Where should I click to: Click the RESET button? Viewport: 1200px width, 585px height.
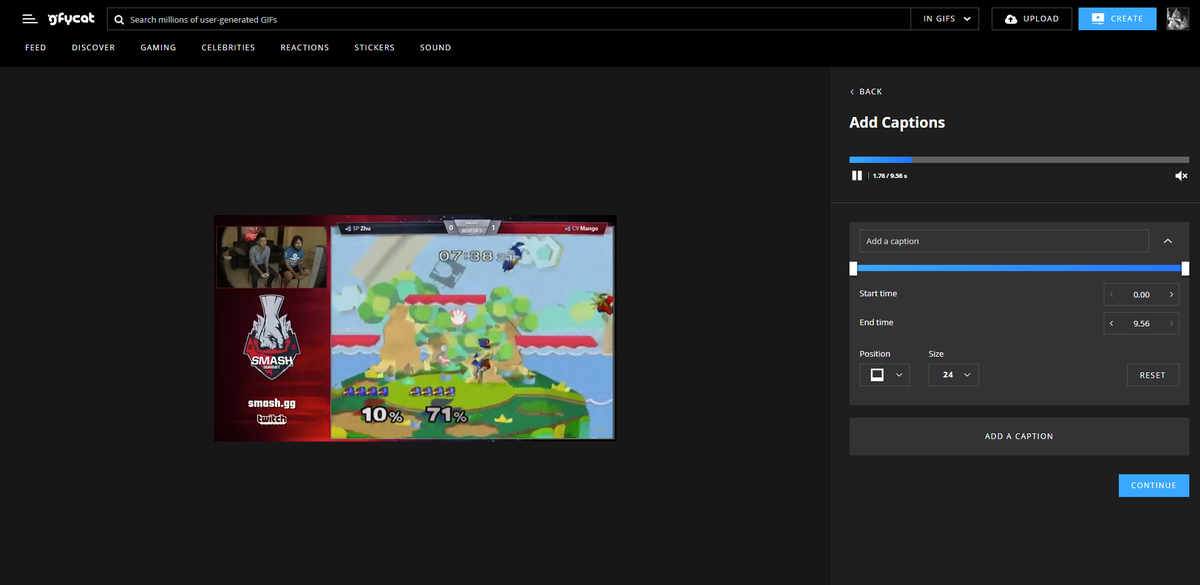(x=1152, y=375)
